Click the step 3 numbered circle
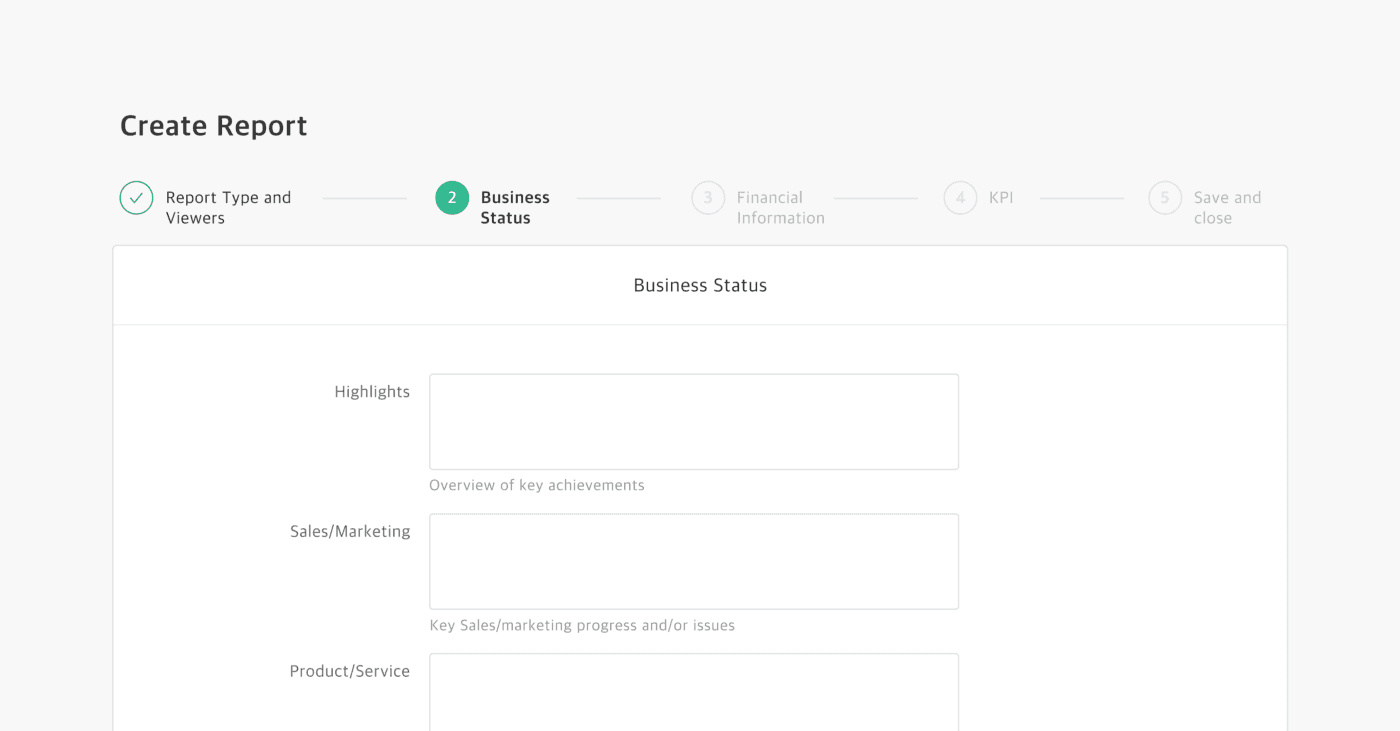Image resolution: width=1400 pixels, height=731 pixels. pyautogui.click(x=707, y=197)
